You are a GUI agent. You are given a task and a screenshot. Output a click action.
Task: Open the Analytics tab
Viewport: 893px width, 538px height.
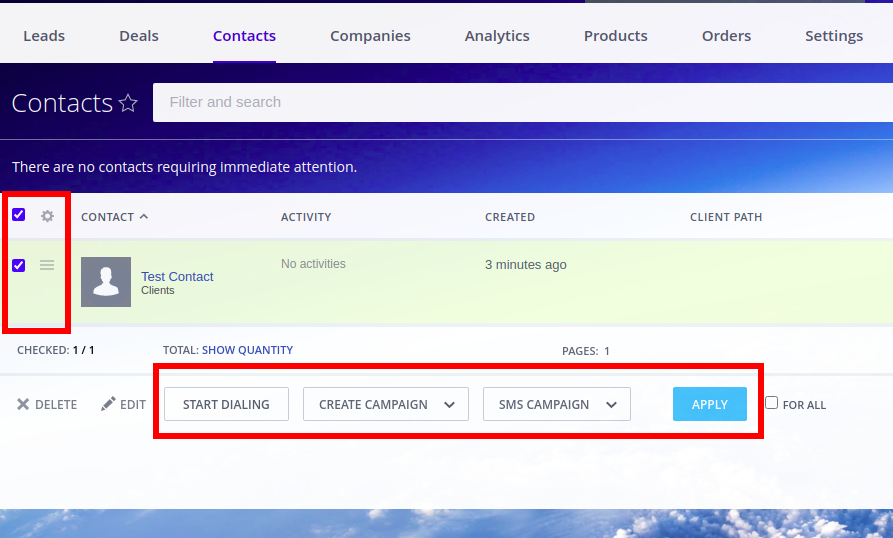click(497, 36)
